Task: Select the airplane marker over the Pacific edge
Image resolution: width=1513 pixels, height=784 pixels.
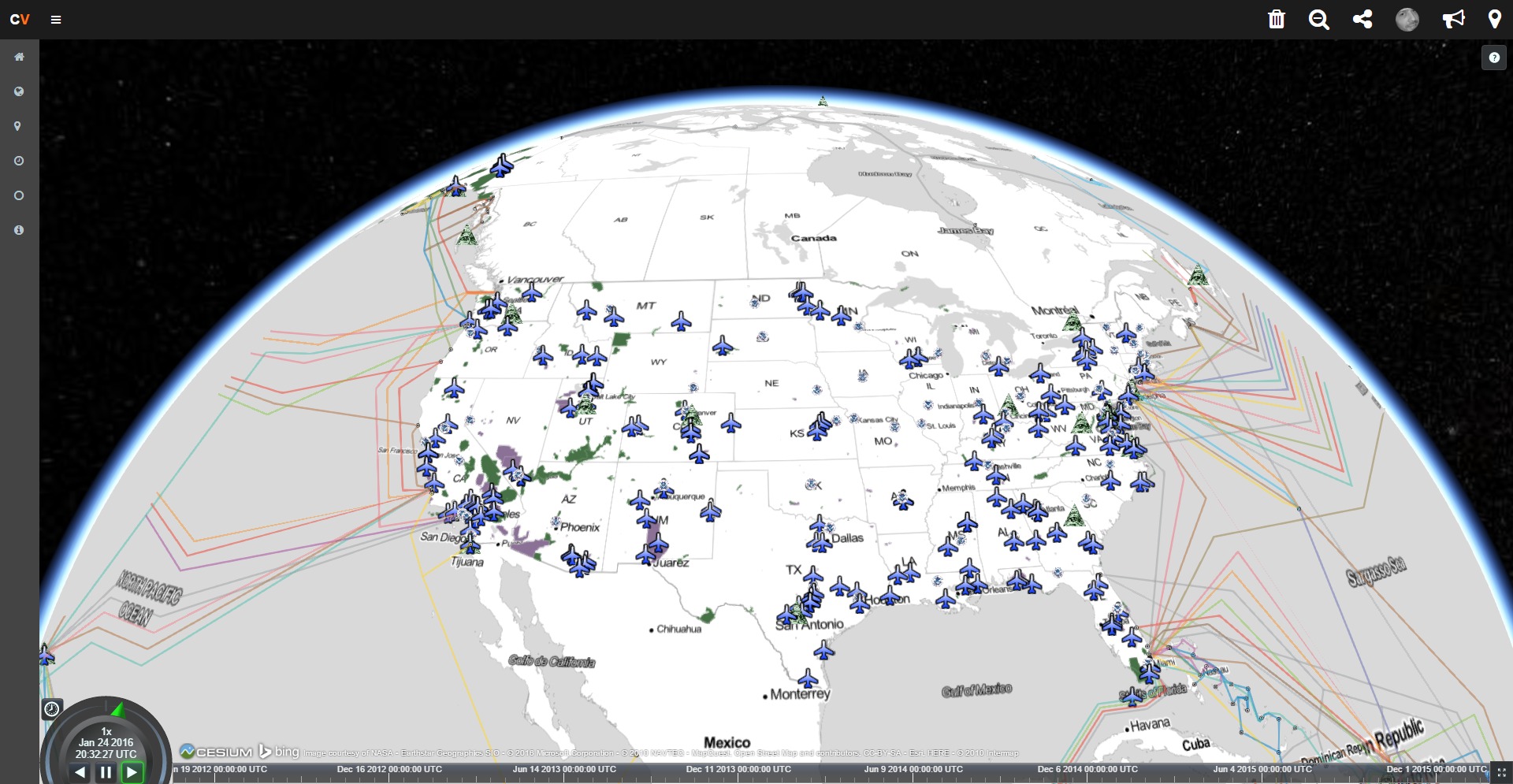Action: [x=46, y=654]
